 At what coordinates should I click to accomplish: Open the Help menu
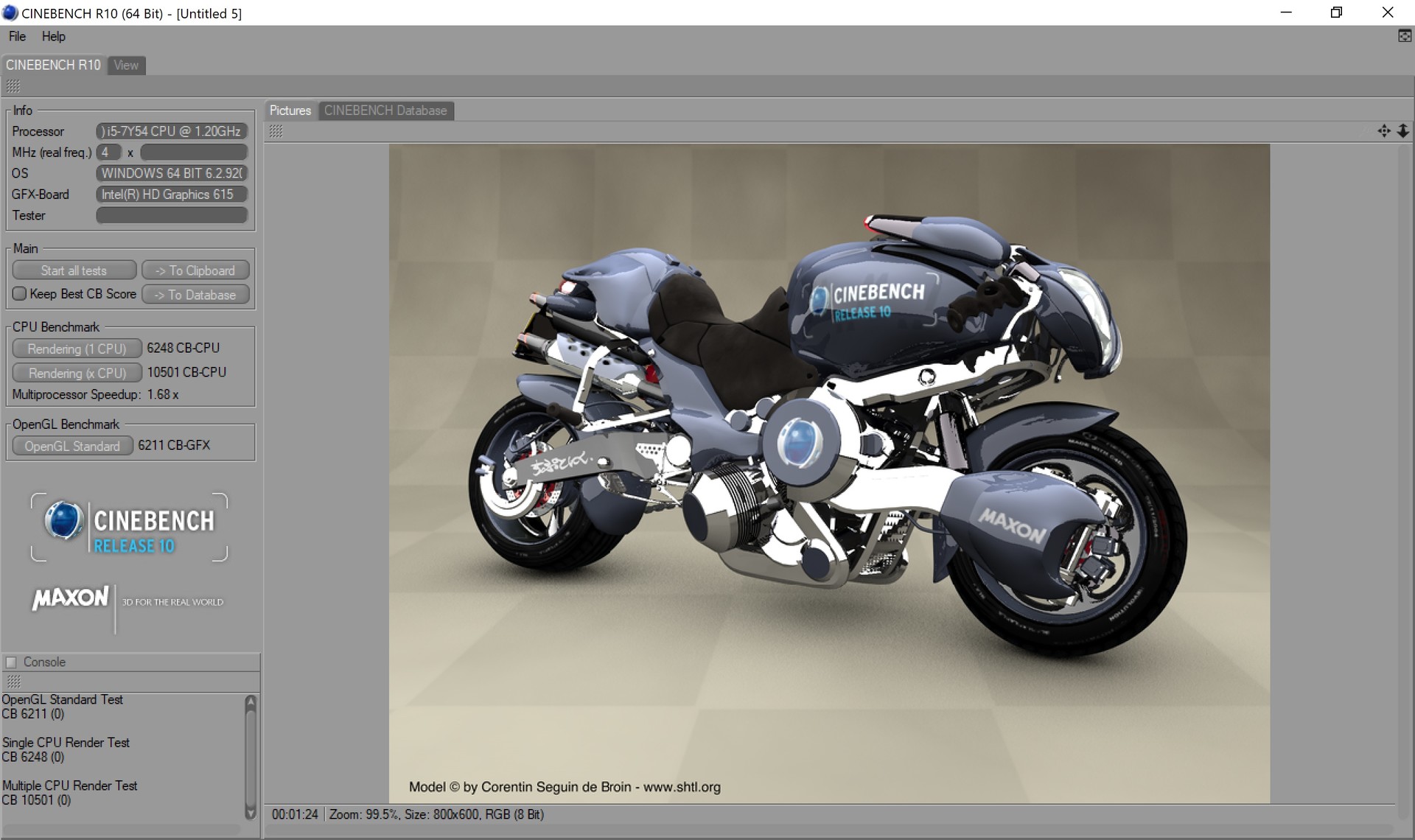53,36
